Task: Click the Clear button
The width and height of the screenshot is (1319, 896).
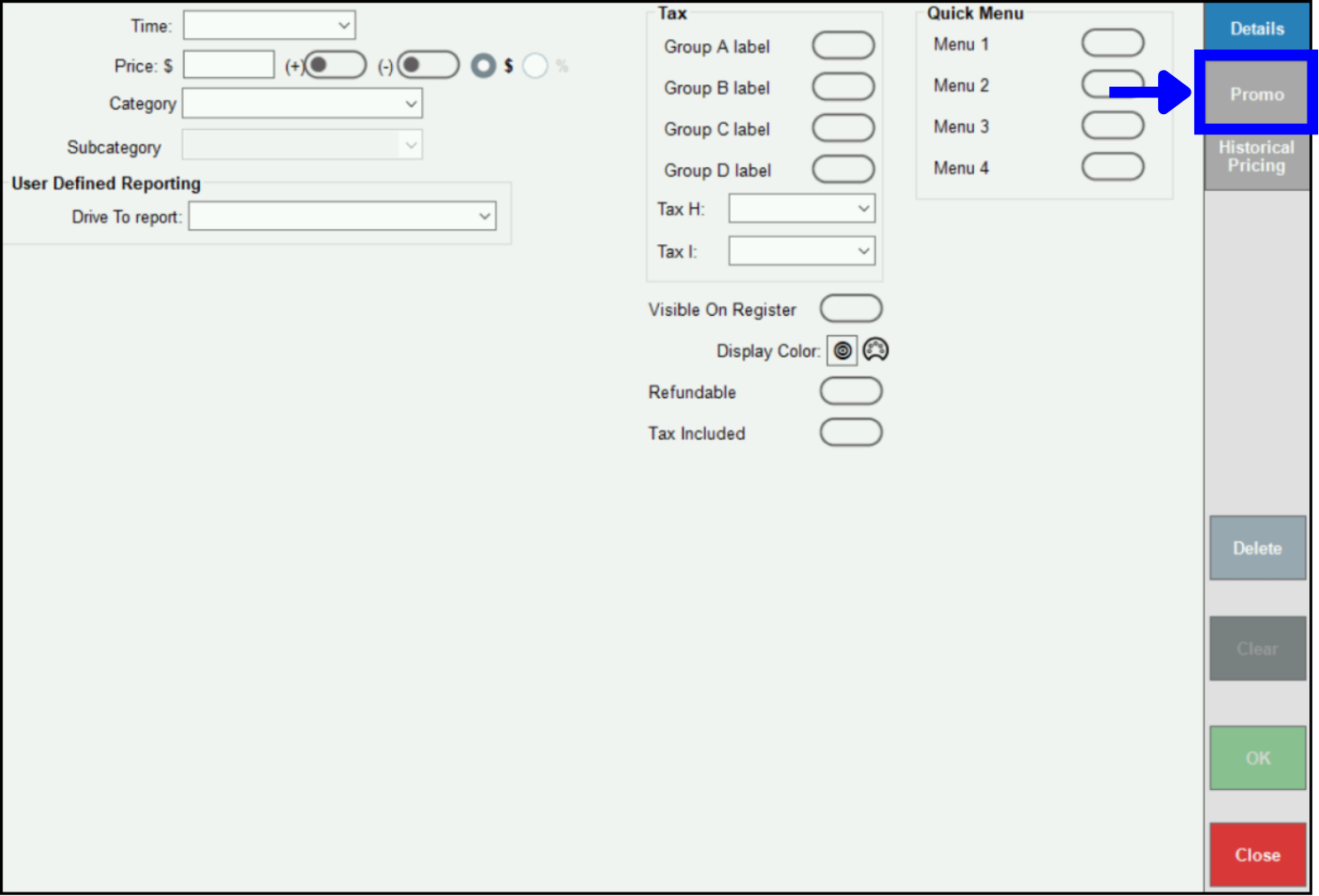Action: [x=1257, y=649]
